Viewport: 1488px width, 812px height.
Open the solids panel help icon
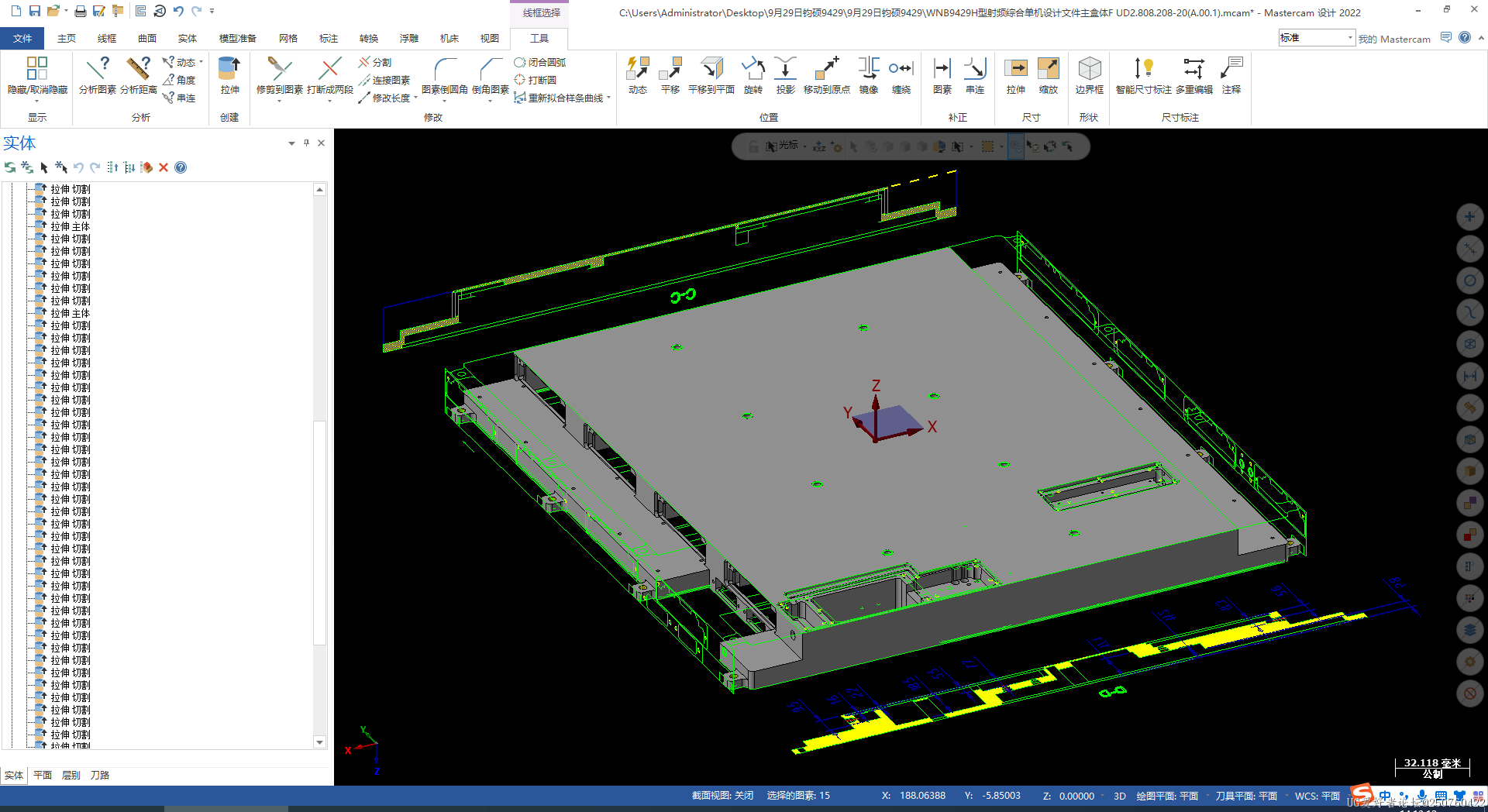(x=181, y=167)
